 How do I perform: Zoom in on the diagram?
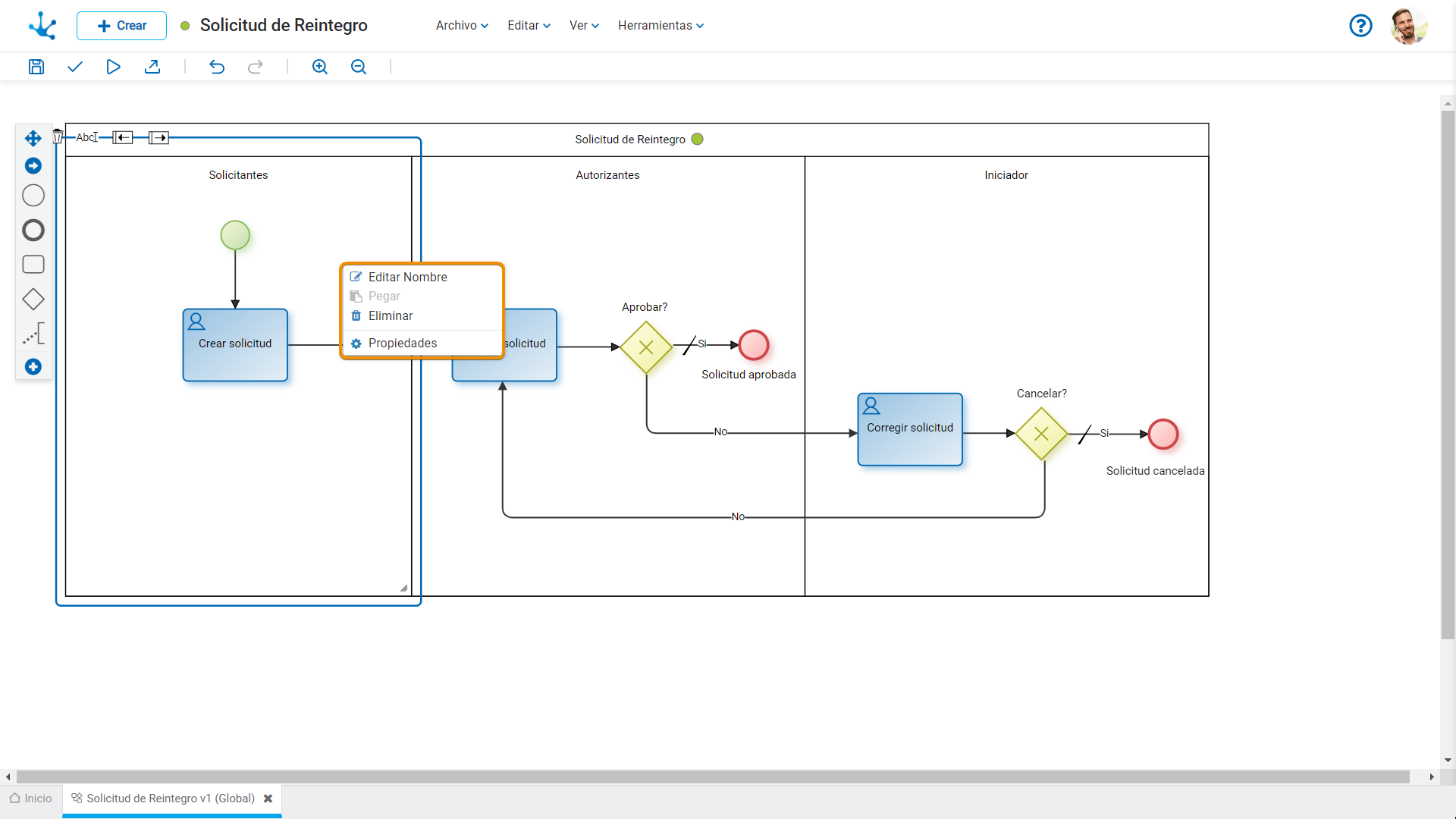(320, 67)
